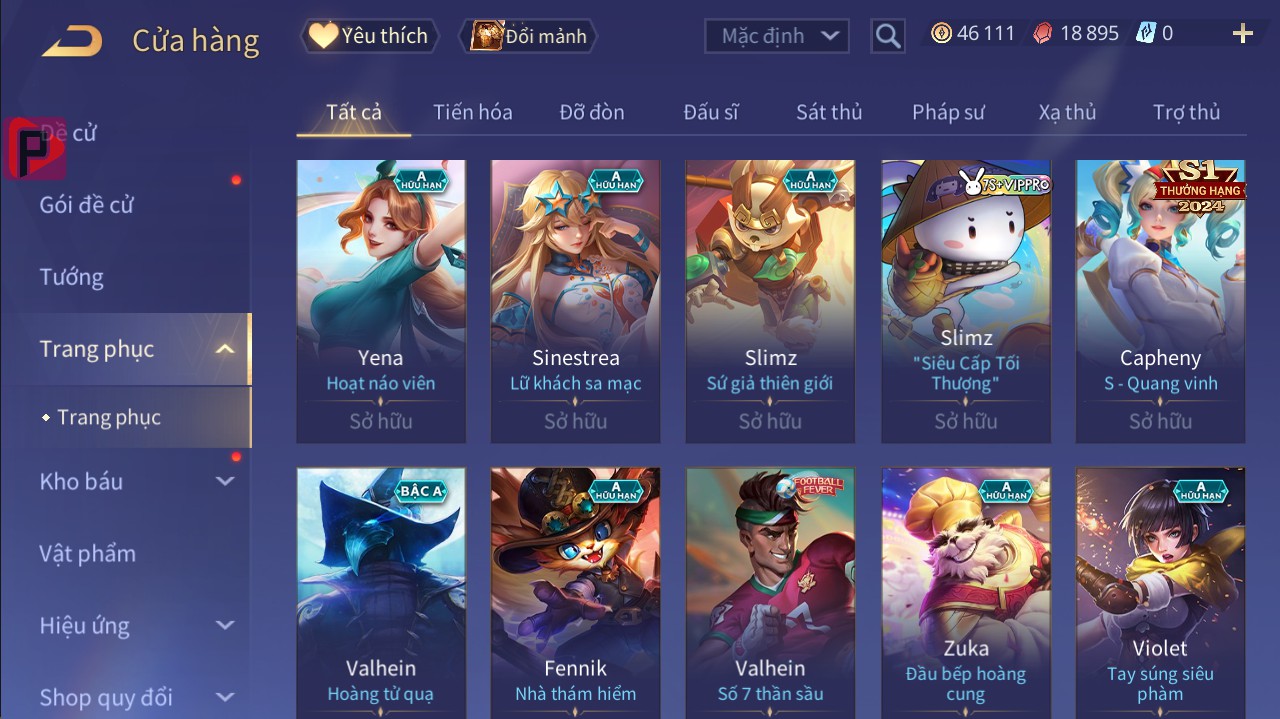Select the Yena Hoạt náo viên skin card
The width and height of the screenshot is (1280, 719).
click(x=381, y=301)
